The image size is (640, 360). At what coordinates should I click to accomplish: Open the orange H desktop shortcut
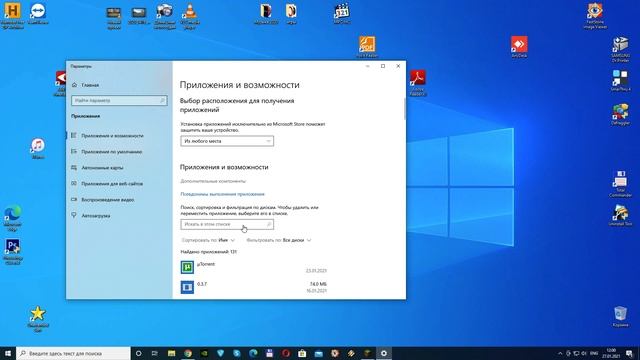(12, 15)
